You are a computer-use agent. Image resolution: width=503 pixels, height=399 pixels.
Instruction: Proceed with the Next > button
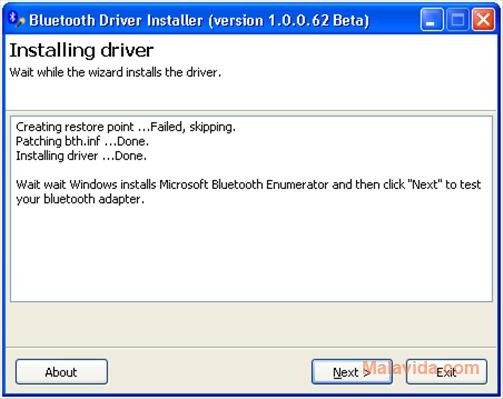(352, 372)
